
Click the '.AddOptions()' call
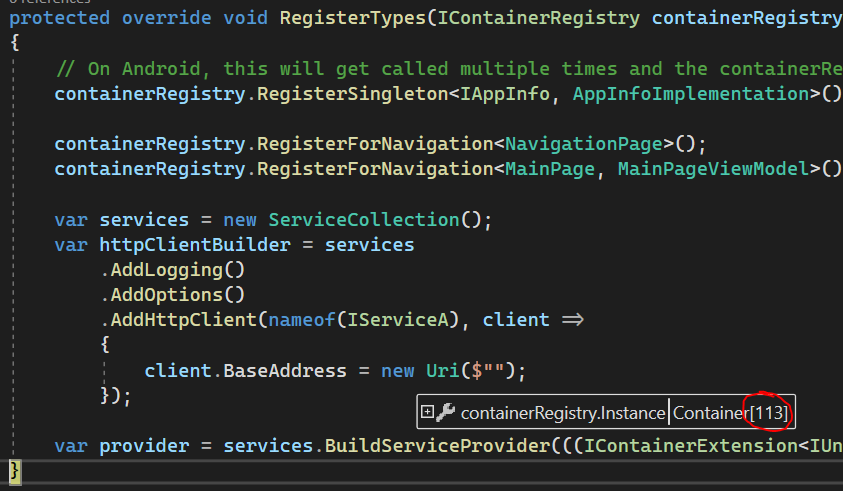click(x=173, y=295)
